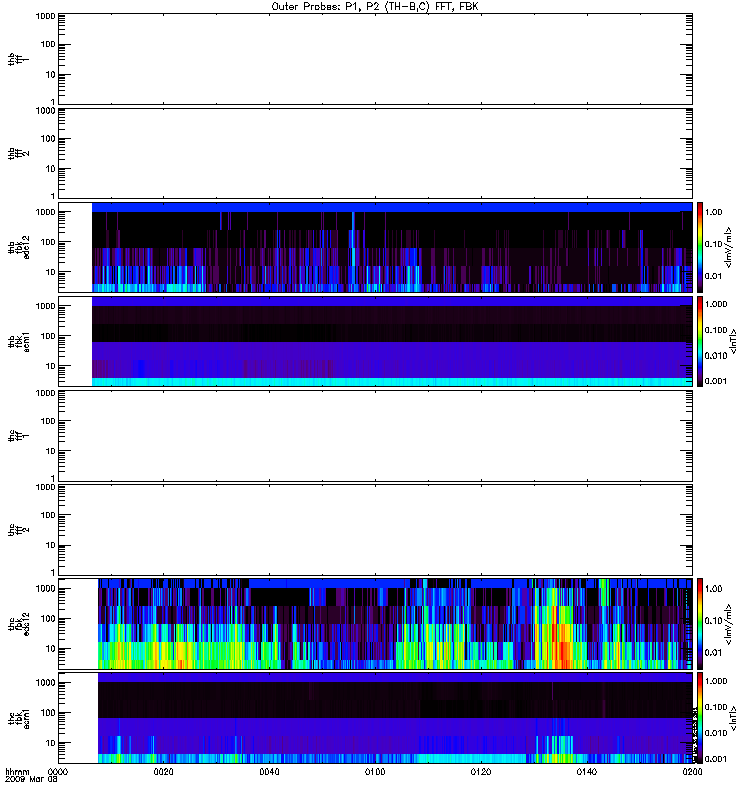This screenshot has height=800, width=750.
Task: Click the thc fbk scm1 color bar
Action: [x=700, y=718]
